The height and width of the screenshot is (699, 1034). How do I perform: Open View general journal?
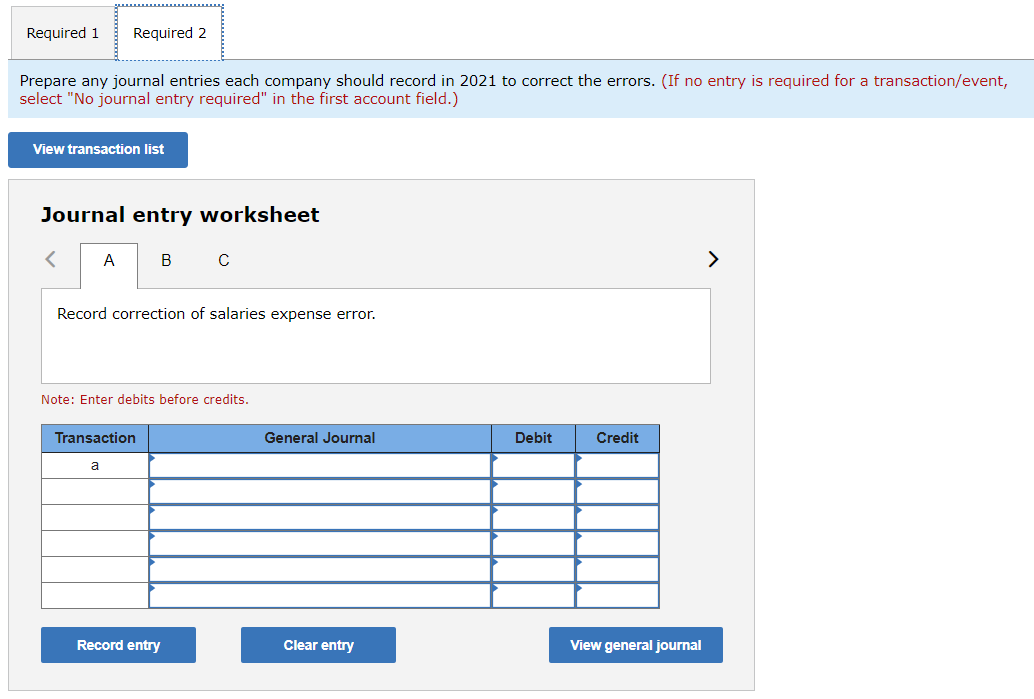[x=636, y=645]
